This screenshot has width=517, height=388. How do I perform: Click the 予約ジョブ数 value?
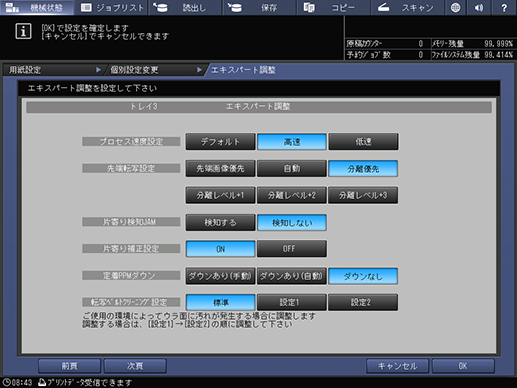click(421, 55)
